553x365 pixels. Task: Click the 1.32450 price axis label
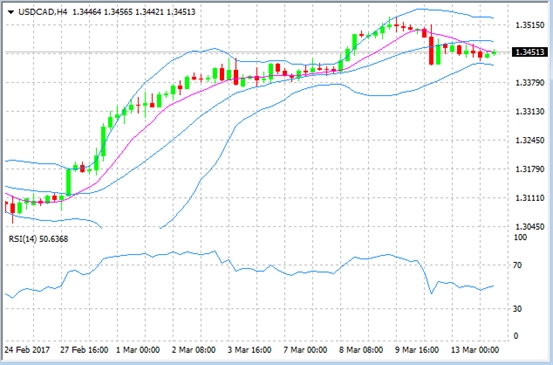coord(530,141)
